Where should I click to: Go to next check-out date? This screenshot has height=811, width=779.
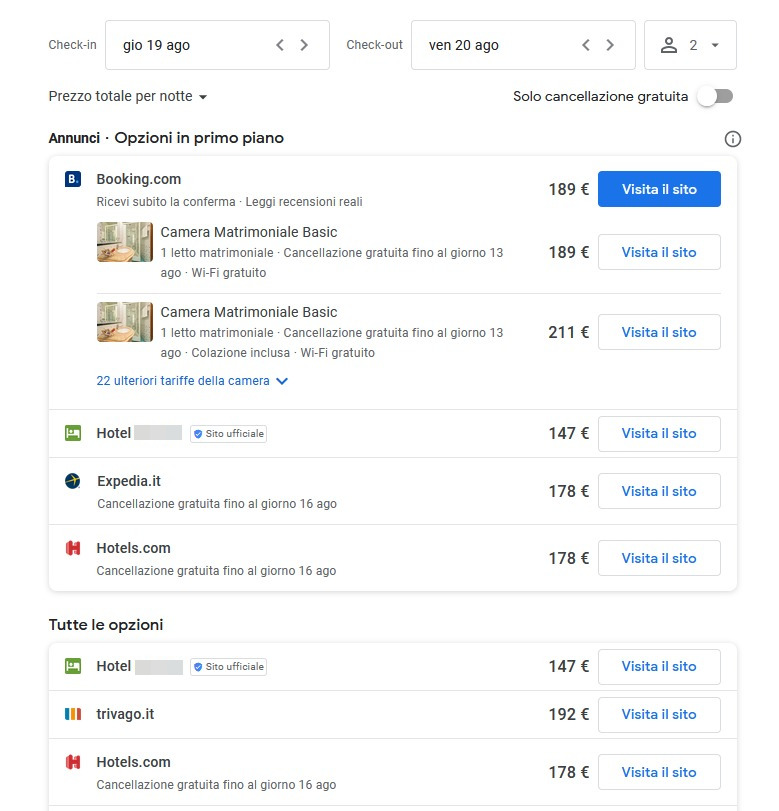coord(610,45)
